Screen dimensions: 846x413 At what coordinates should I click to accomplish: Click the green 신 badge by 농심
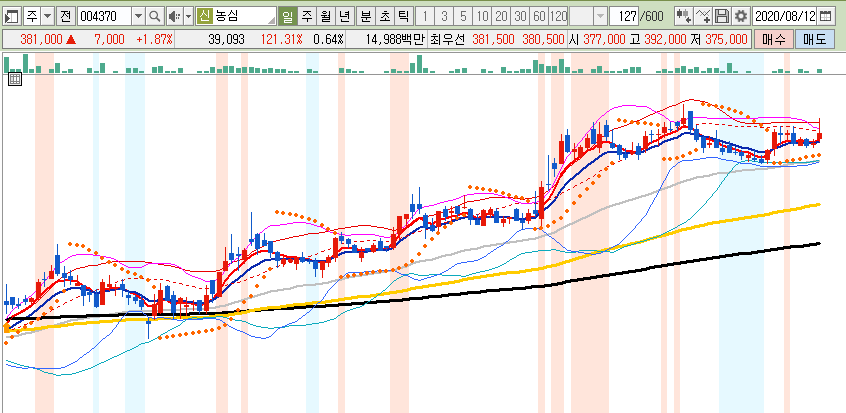pyautogui.click(x=204, y=16)
